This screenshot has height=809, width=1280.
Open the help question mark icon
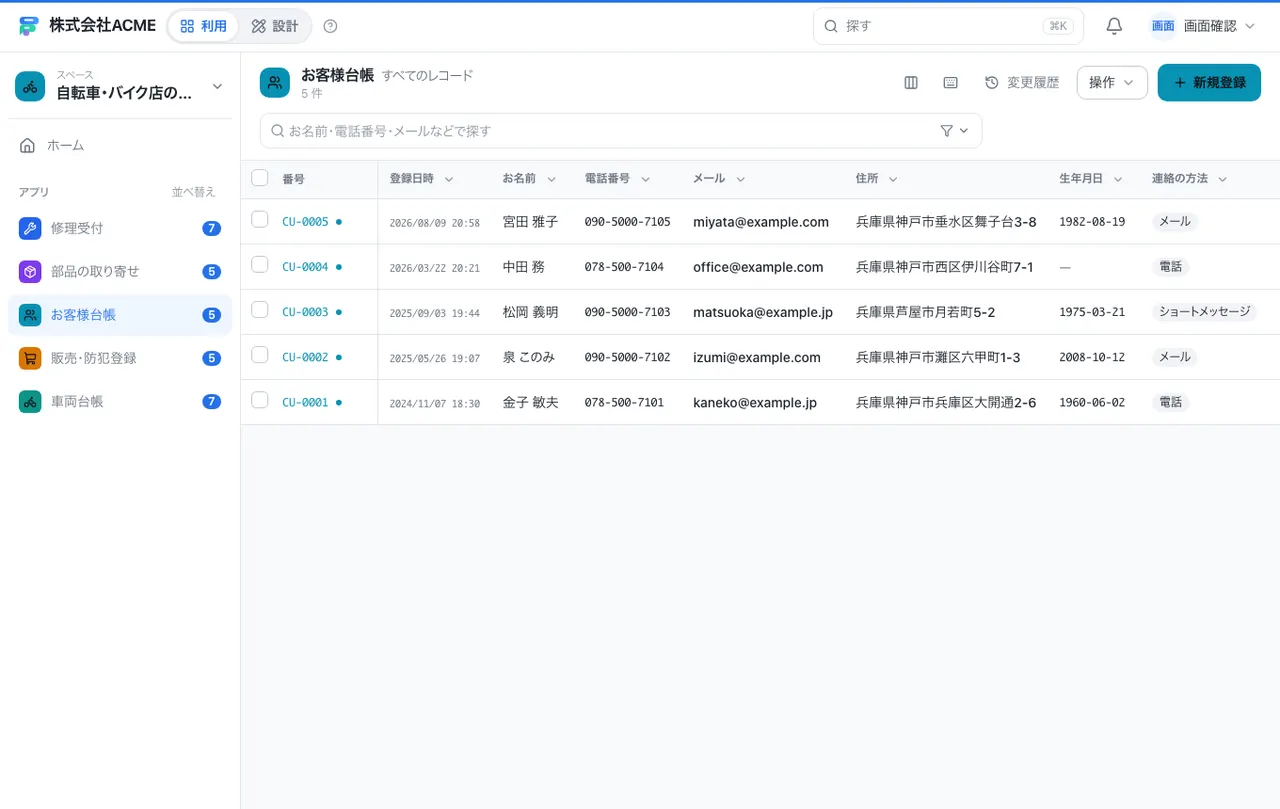pos(331,26)
